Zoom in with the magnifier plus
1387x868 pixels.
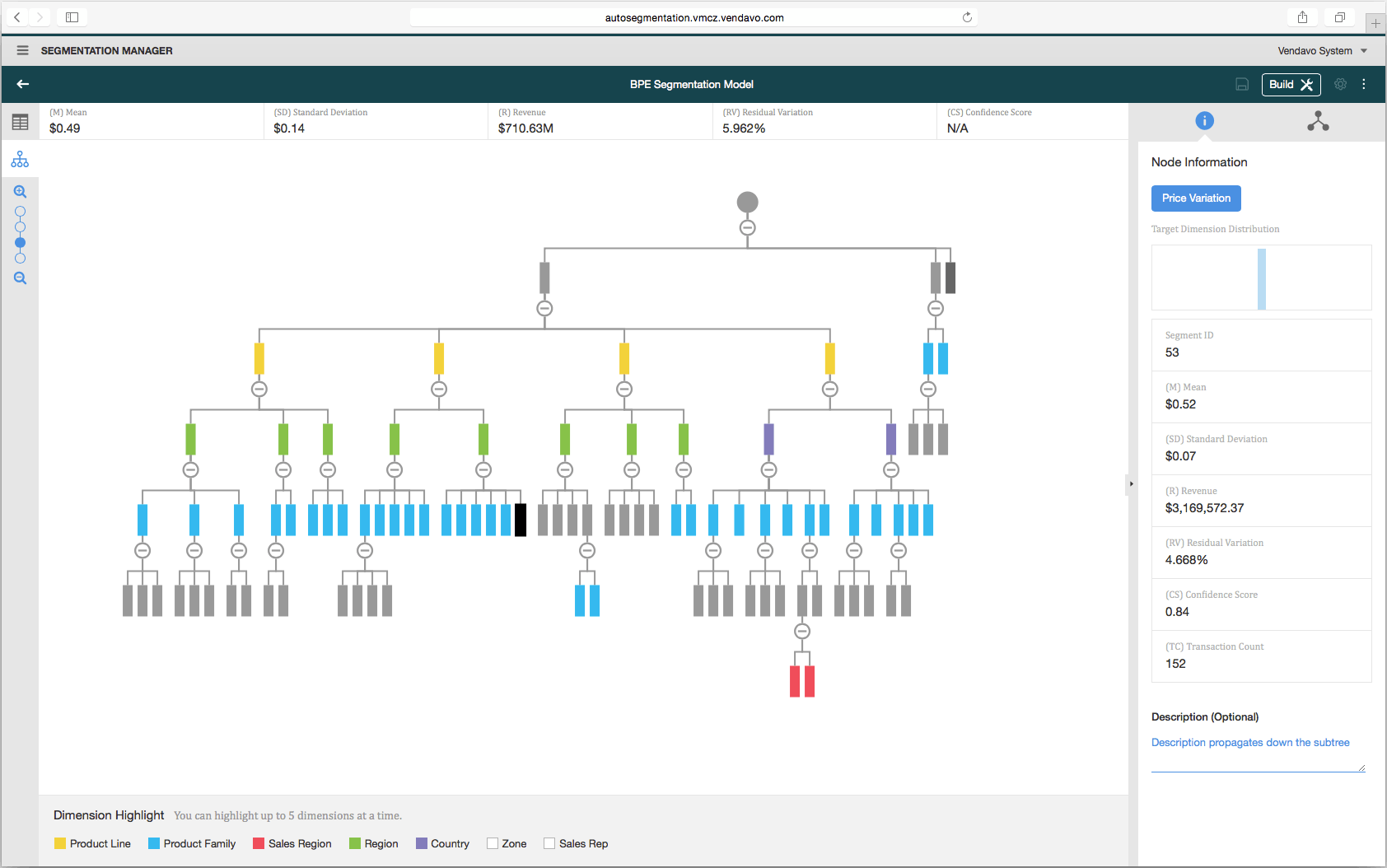click(x=20, y=192)
